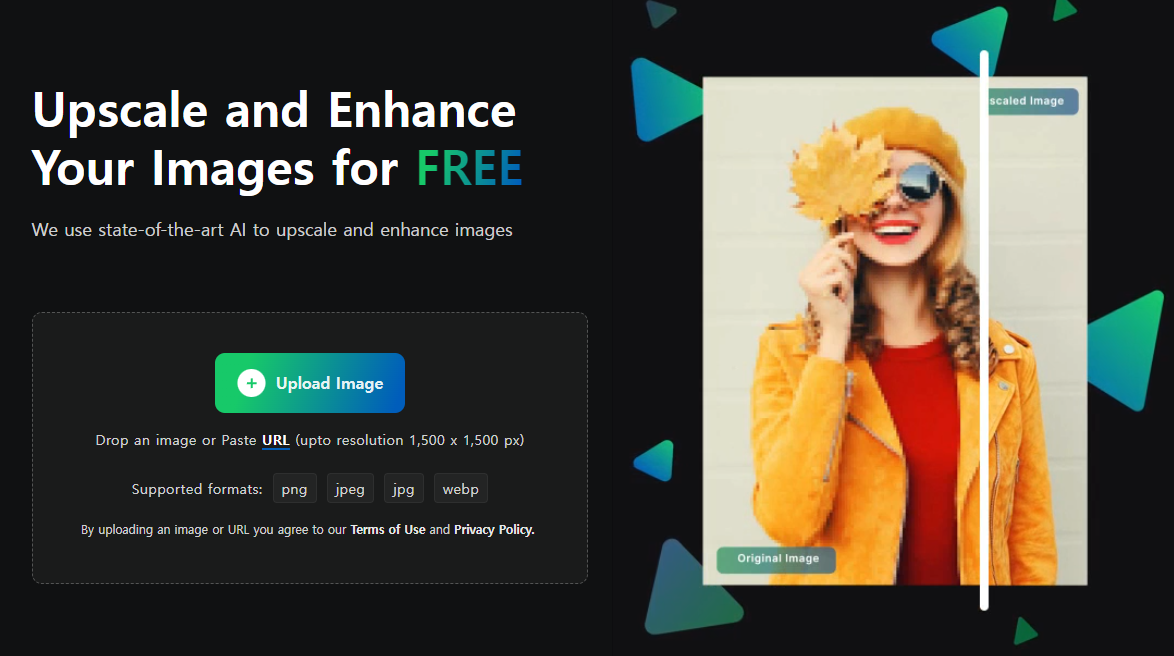Select the webp format tag

point(460,489)
